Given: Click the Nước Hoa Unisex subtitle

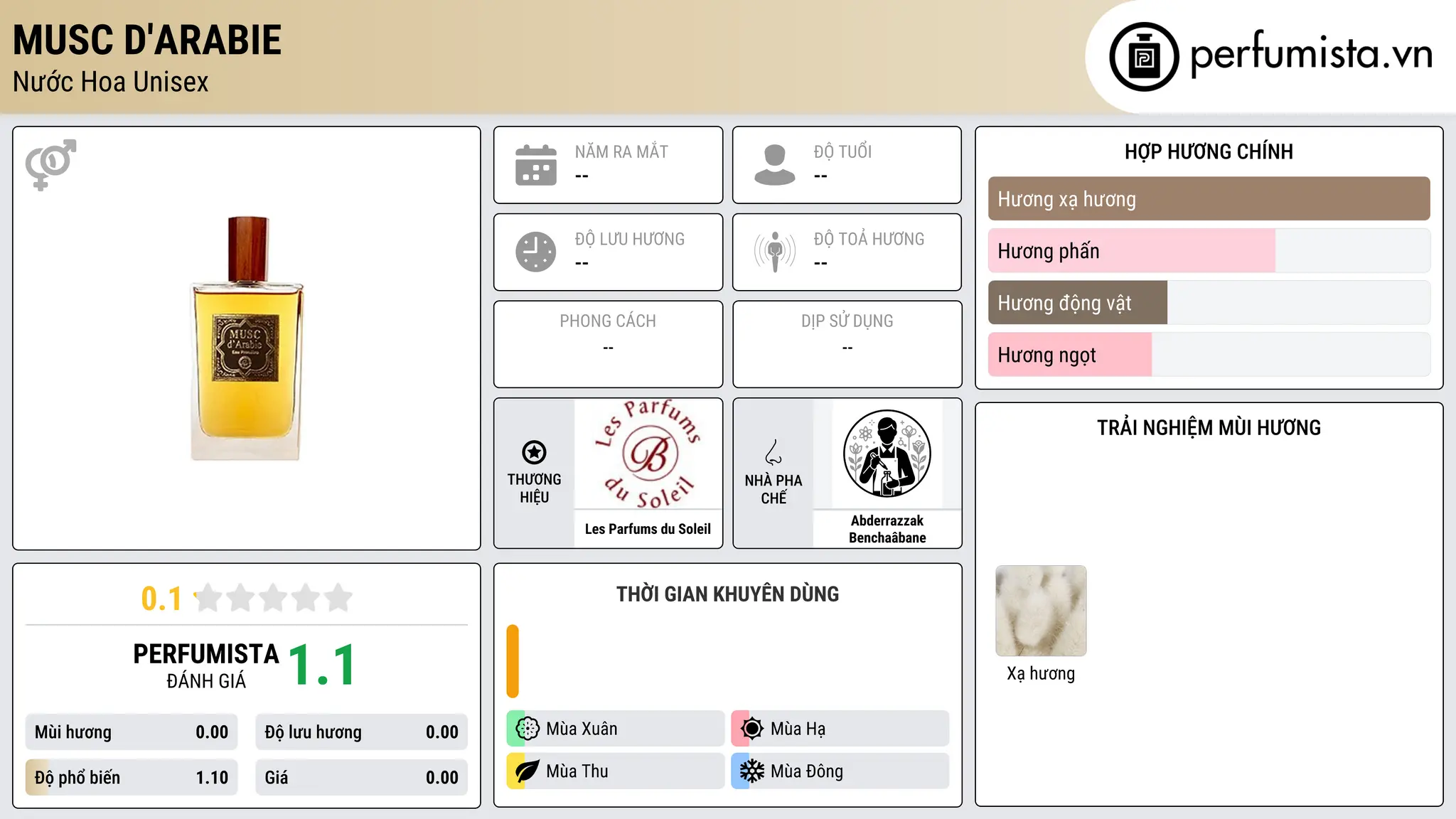Looking at the screenshot, I should tap(111, 82).
